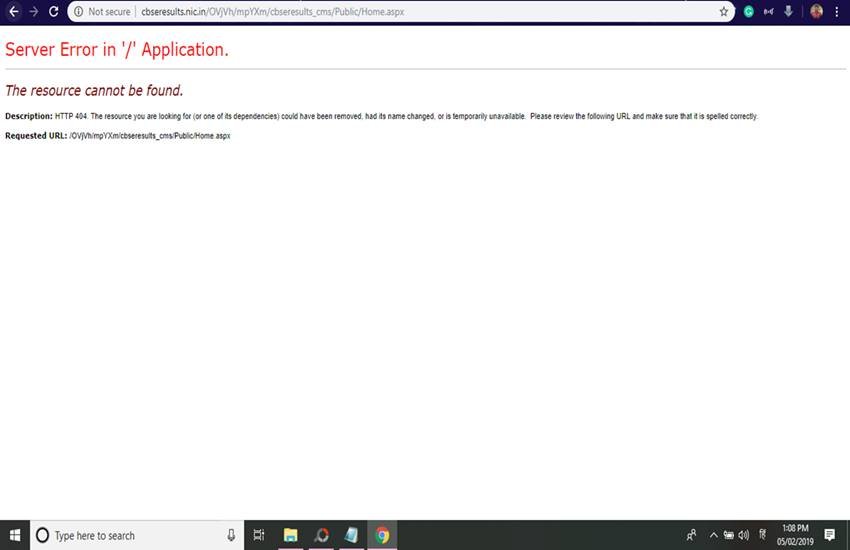850x550 pixels.
Task: Click the download arrow extension icon
Action: (x=789, y=11)
